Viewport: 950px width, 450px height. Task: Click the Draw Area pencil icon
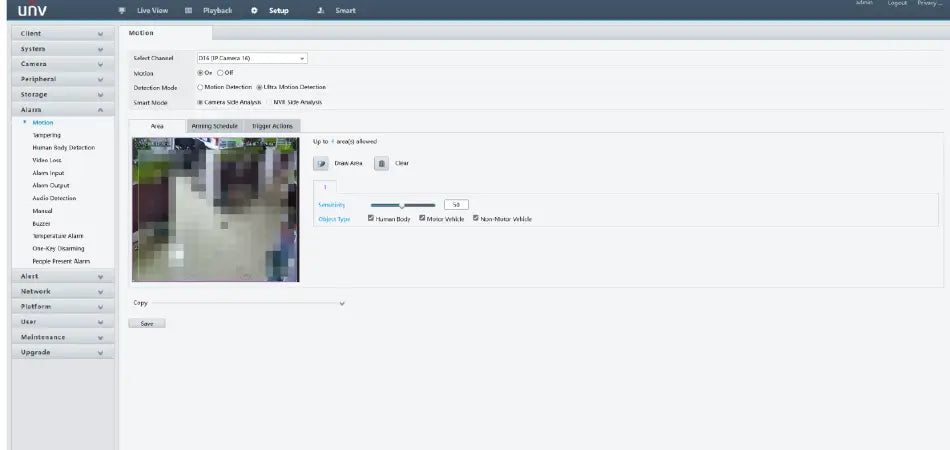point(321,164)
